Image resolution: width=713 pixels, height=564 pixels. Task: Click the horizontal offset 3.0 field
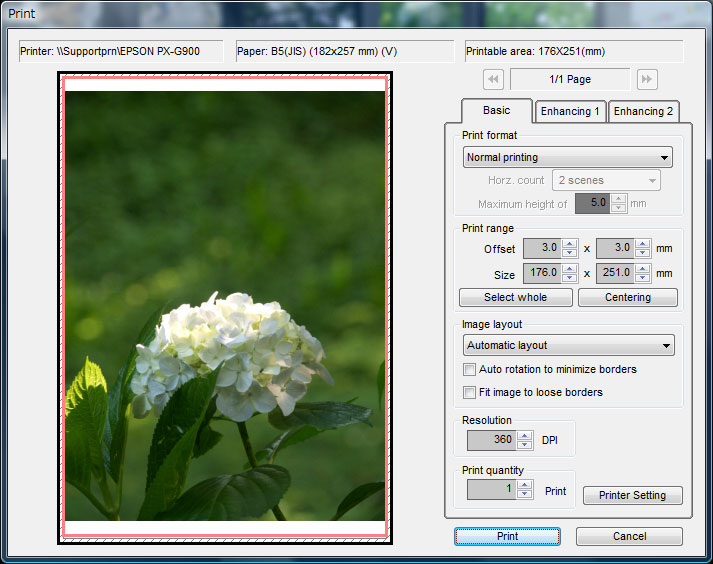(542, 248)
